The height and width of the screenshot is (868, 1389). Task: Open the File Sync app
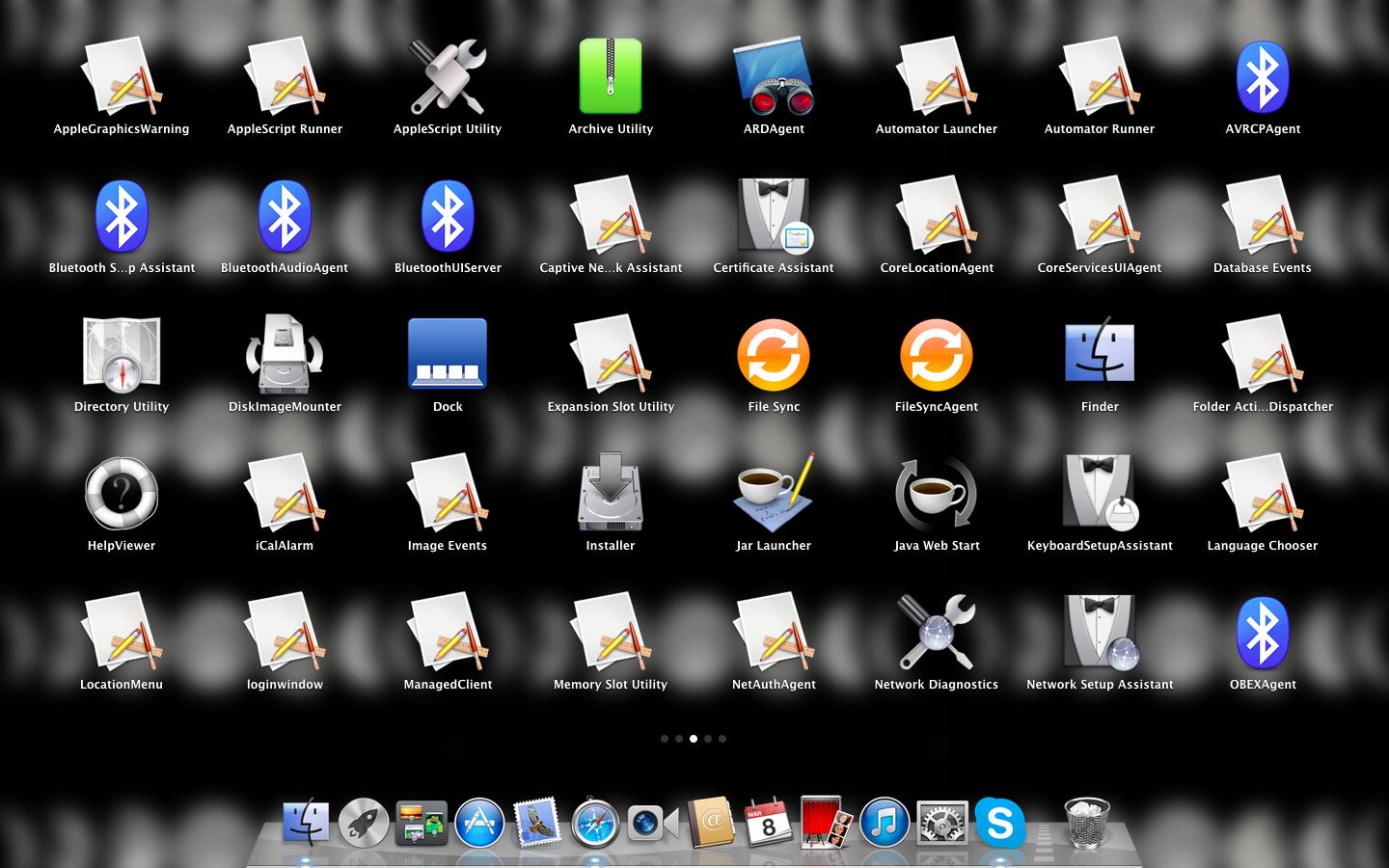[x=774, y=354]
